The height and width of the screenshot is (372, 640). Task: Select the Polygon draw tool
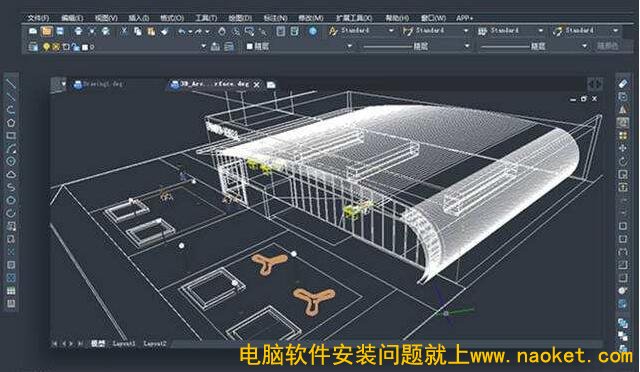point(11,122)
